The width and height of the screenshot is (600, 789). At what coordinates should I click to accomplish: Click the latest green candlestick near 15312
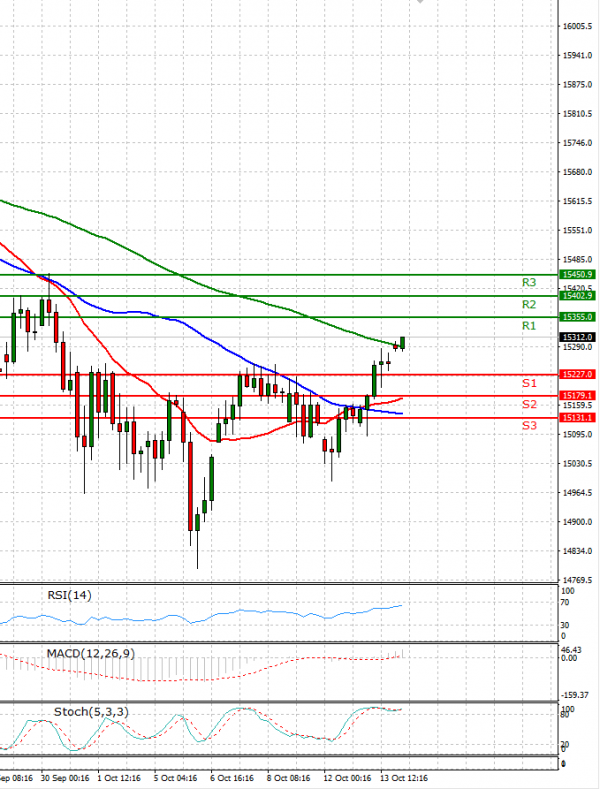click(x=403, y=343)
